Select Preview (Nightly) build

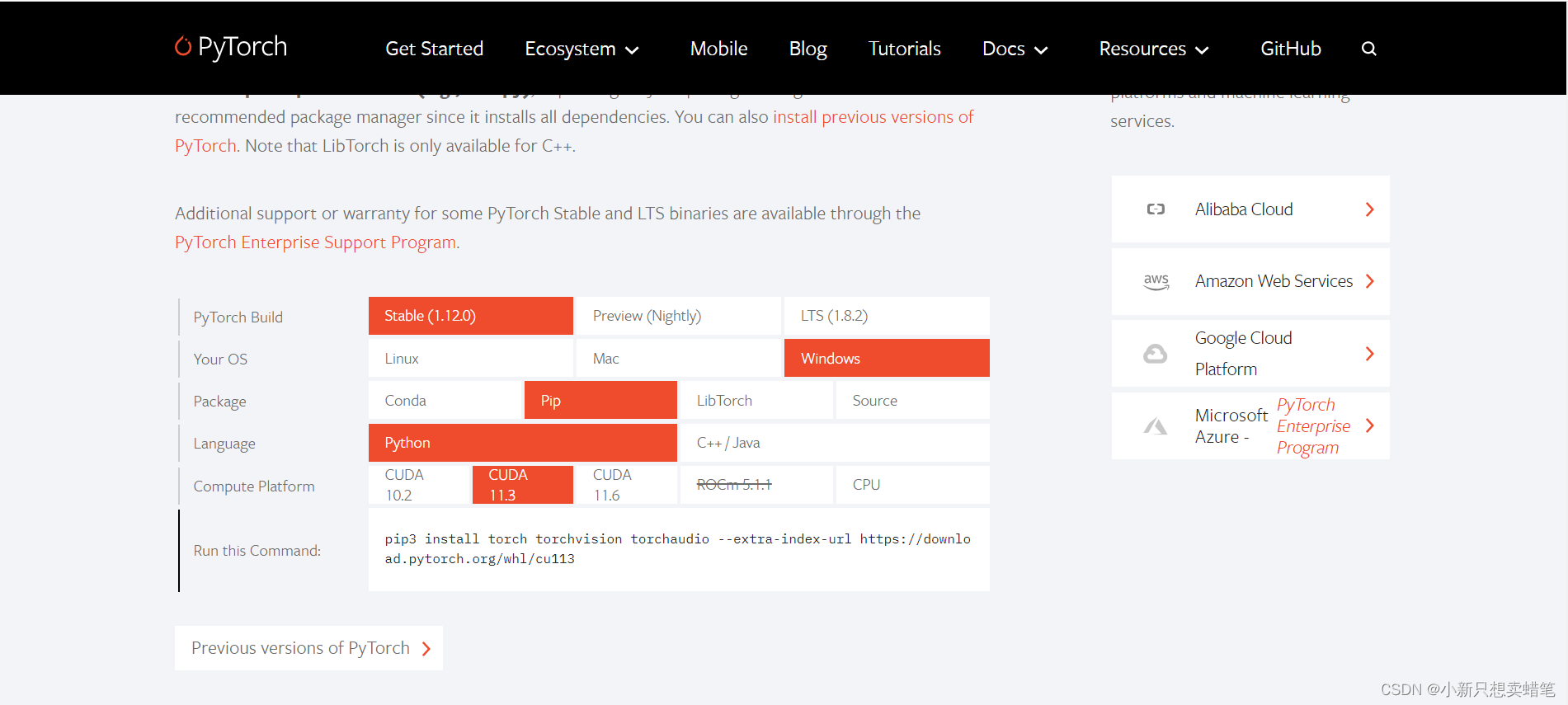tap(678, 316)
